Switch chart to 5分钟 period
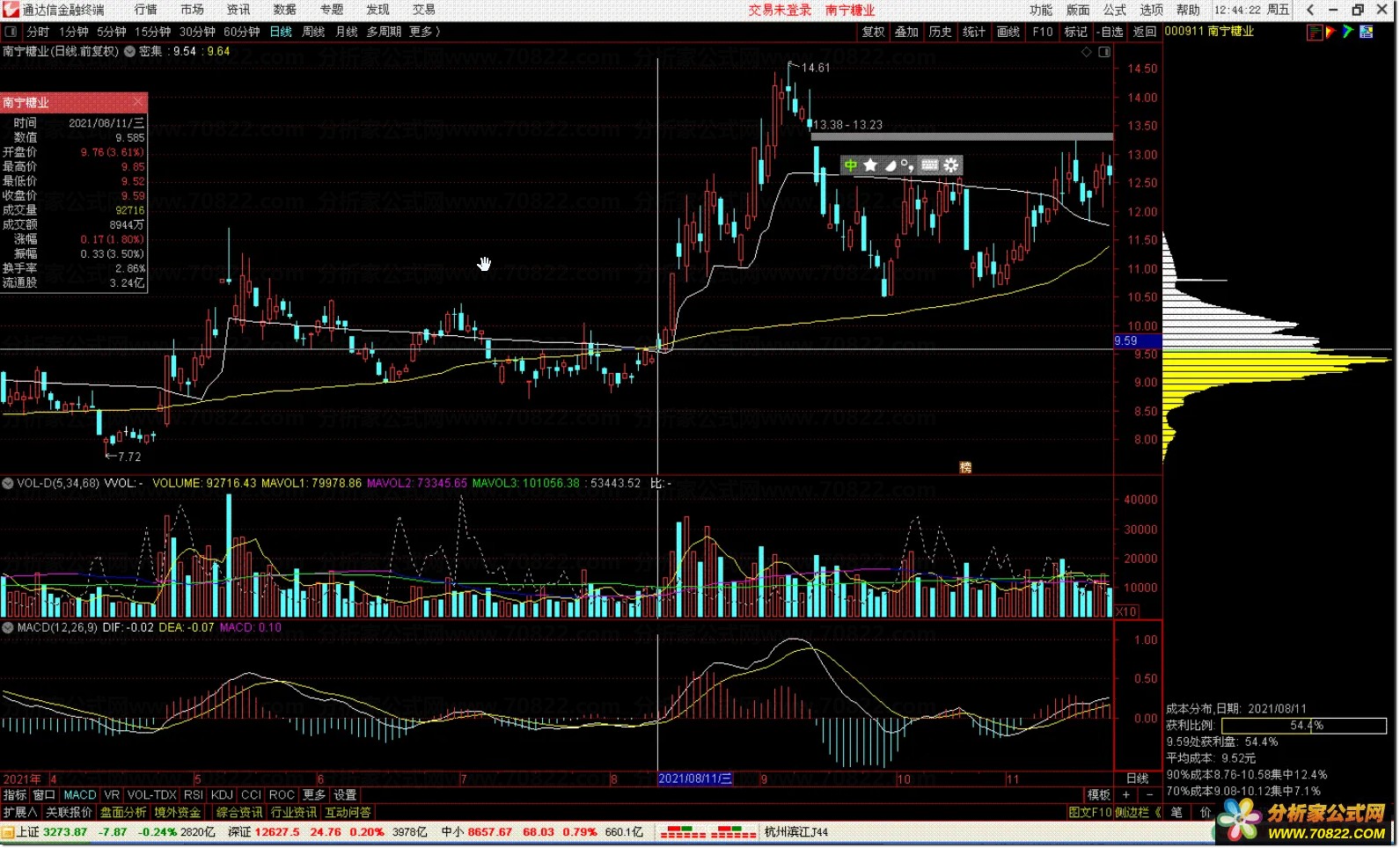This screenshot has width=1400, height=848. click(112, 32)
